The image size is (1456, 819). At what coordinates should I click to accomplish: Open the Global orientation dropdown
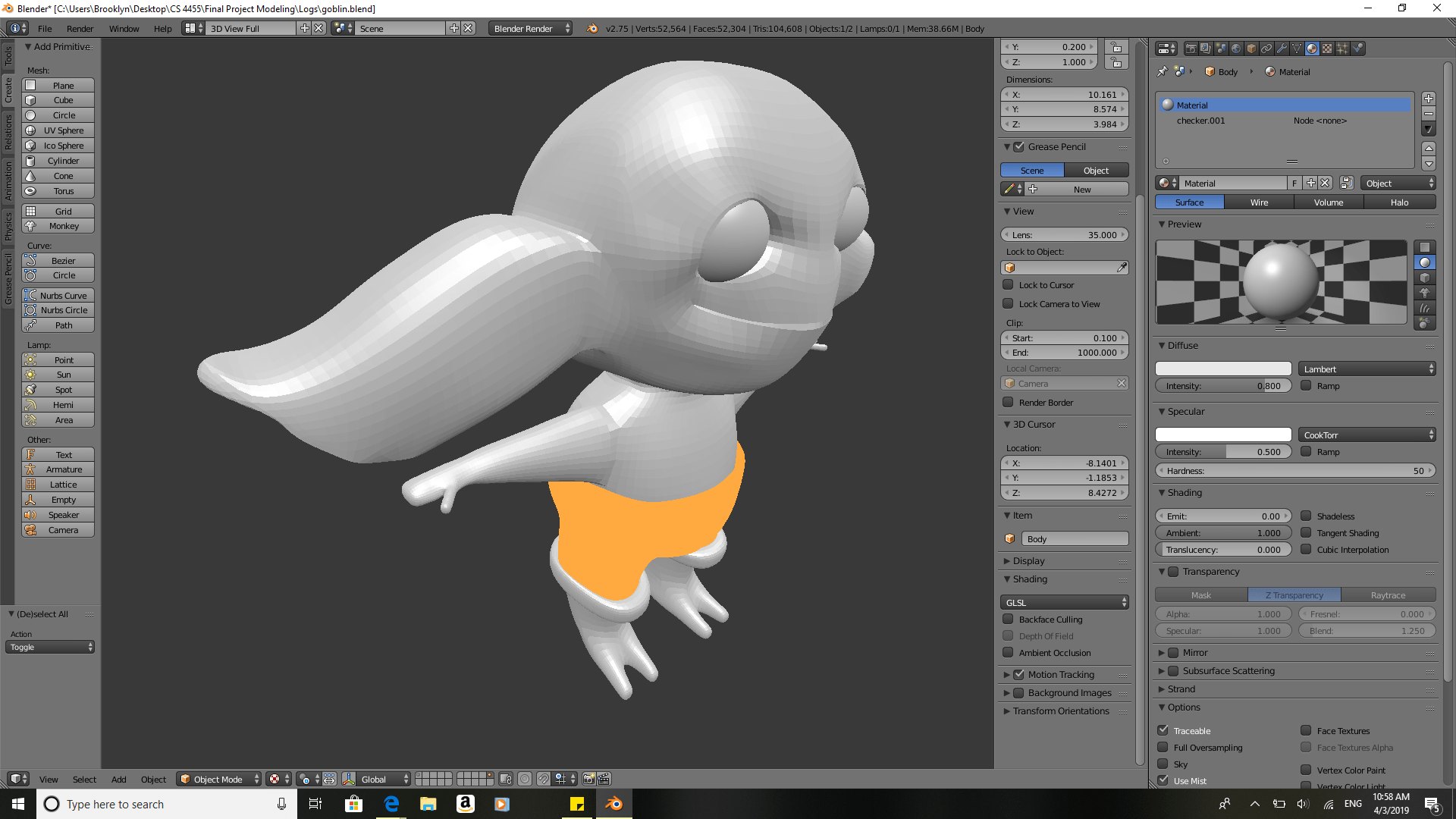coord(384,779)
